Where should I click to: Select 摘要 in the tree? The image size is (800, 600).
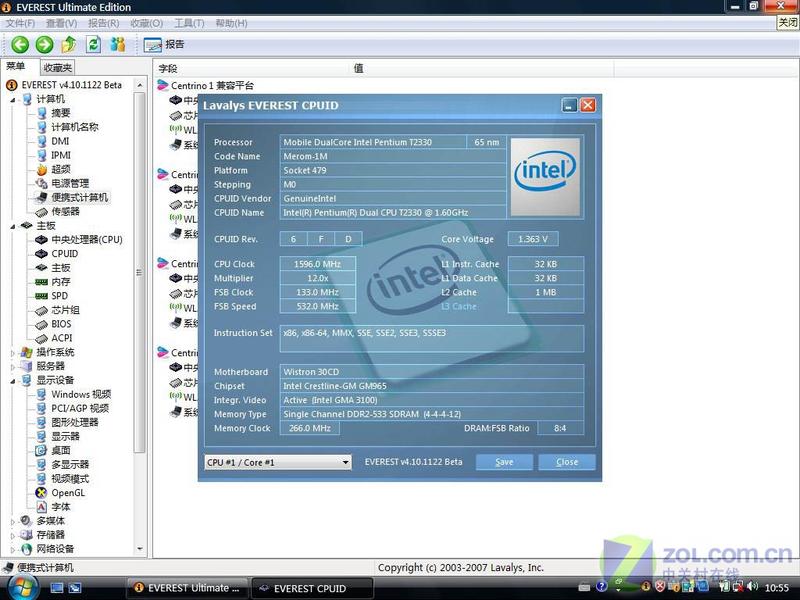click(x=61, y=113)
